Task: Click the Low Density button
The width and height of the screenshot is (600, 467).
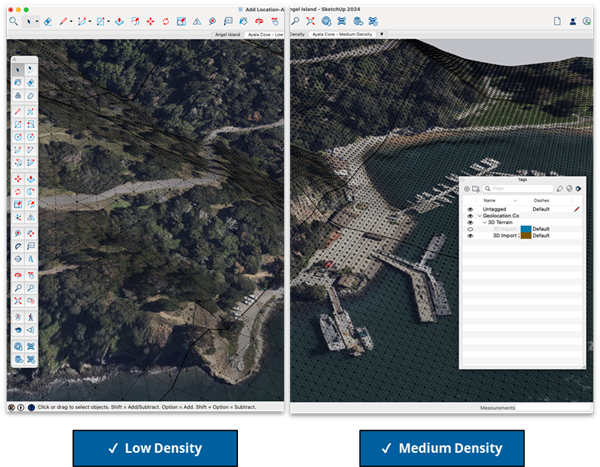Action: (155, 447)
